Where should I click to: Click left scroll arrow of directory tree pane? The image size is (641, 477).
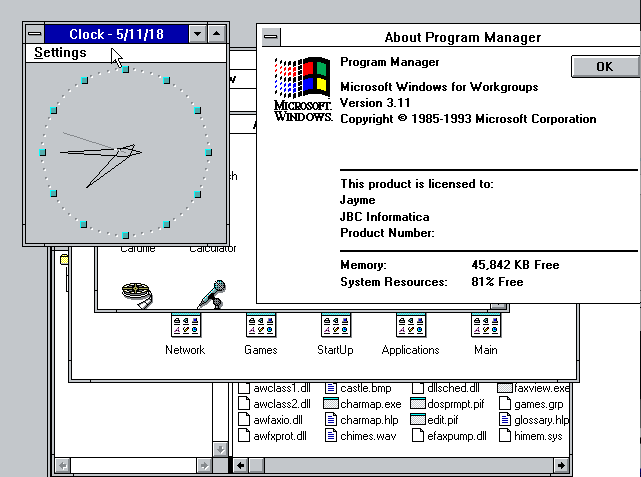(x=63, y=466)
